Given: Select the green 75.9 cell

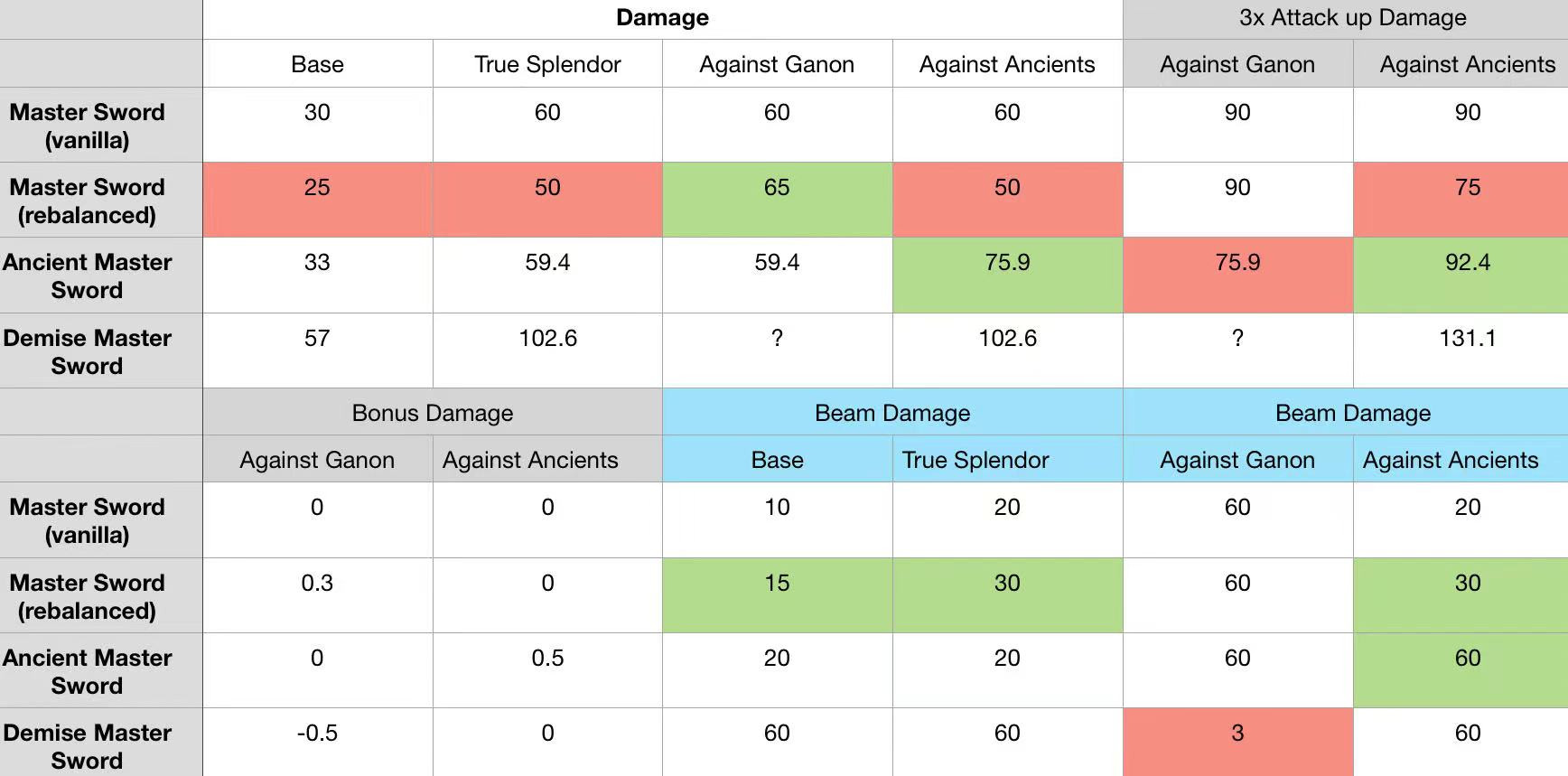Looking at the screenshot, I should (1007, 263).
